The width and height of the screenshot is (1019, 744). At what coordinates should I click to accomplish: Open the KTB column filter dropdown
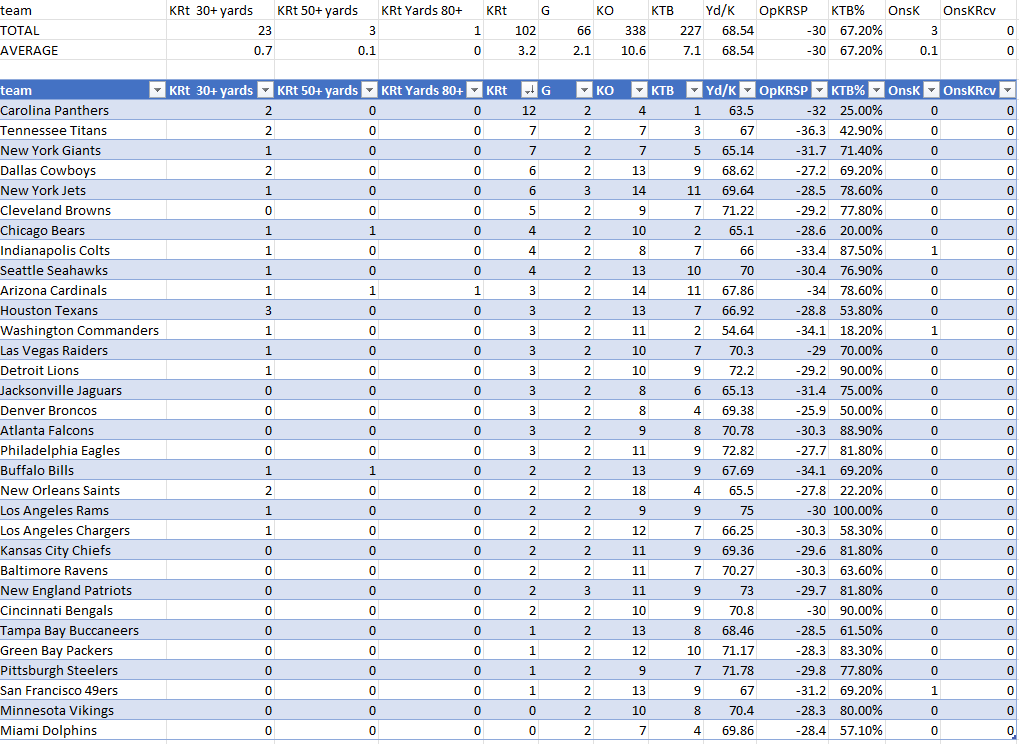(695, 90)
